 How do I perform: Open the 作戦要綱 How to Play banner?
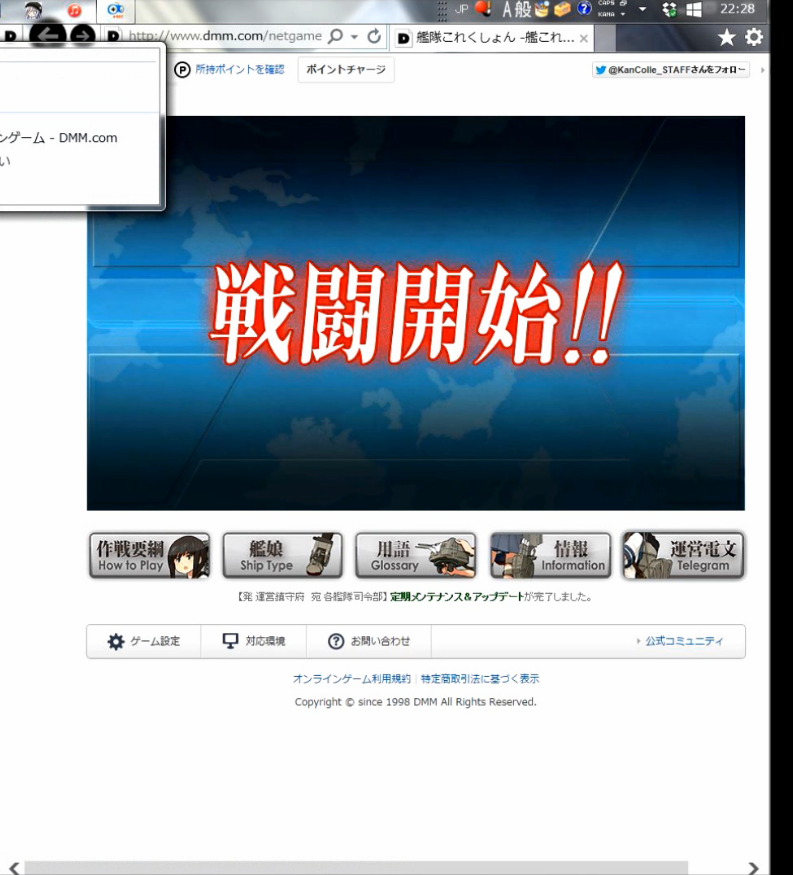(150, 555)
